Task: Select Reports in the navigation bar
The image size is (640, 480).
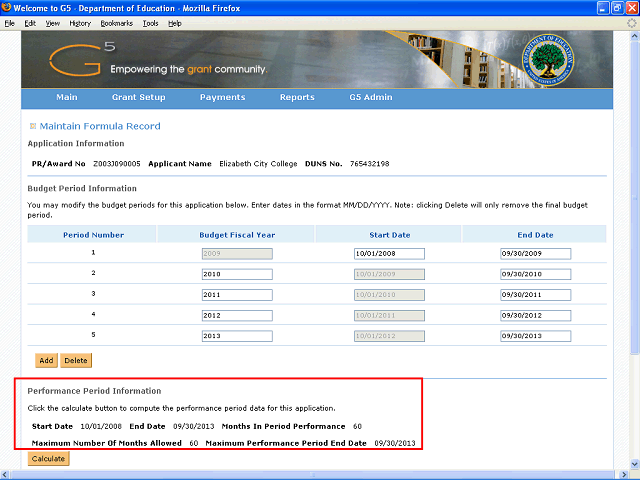Action: coord(297,97)
